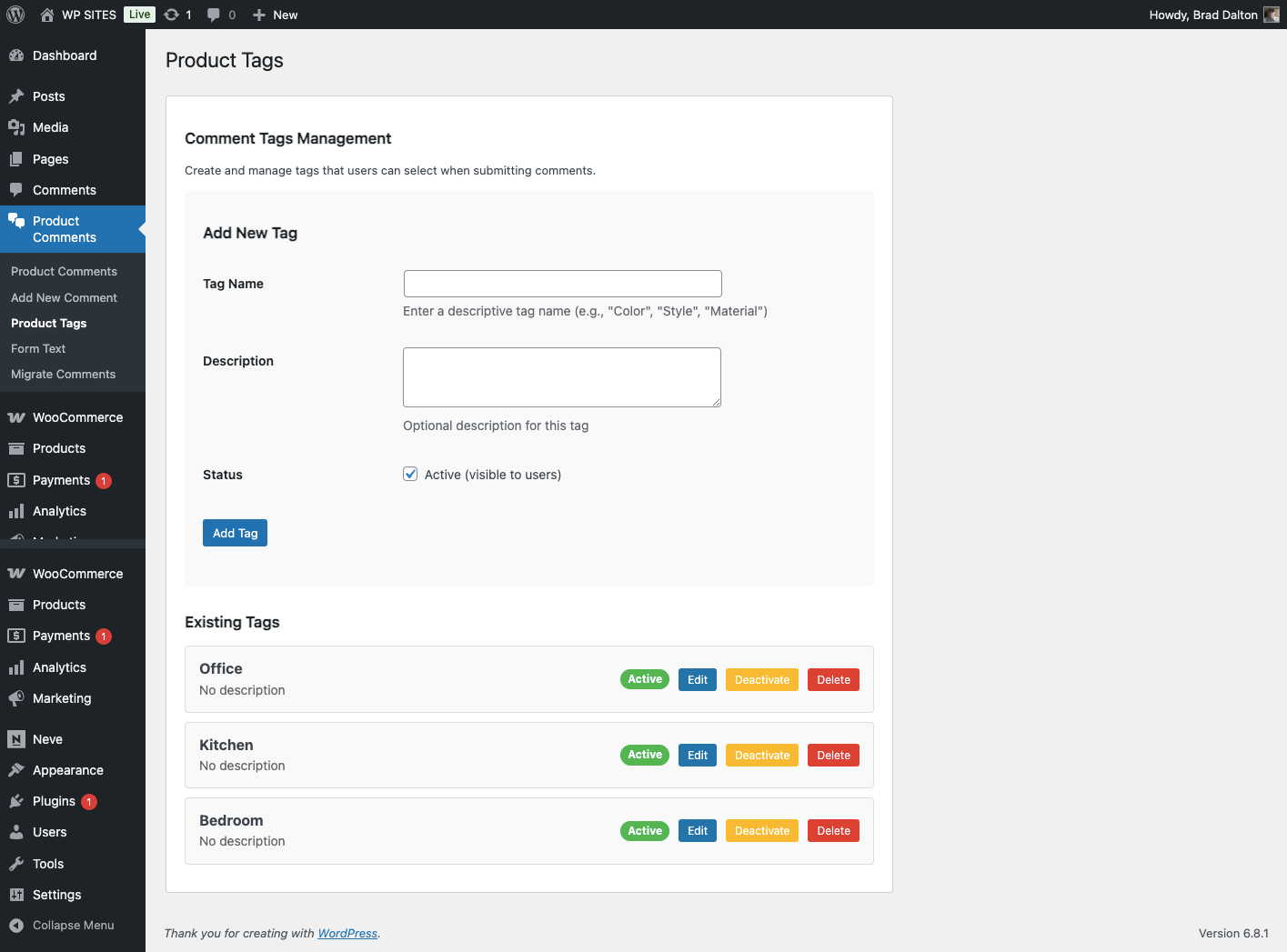Deactivate the Office tag
The width and height of the screenshot is (1287, 952).
(x=761, y=680)
